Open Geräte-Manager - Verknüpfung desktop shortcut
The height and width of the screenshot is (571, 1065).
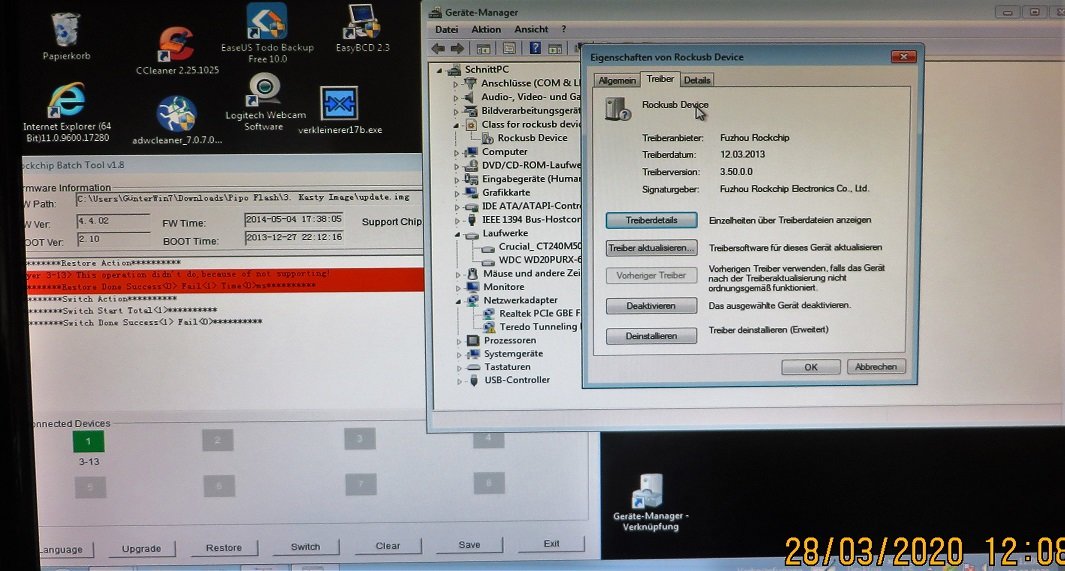(x=650, y=502)
